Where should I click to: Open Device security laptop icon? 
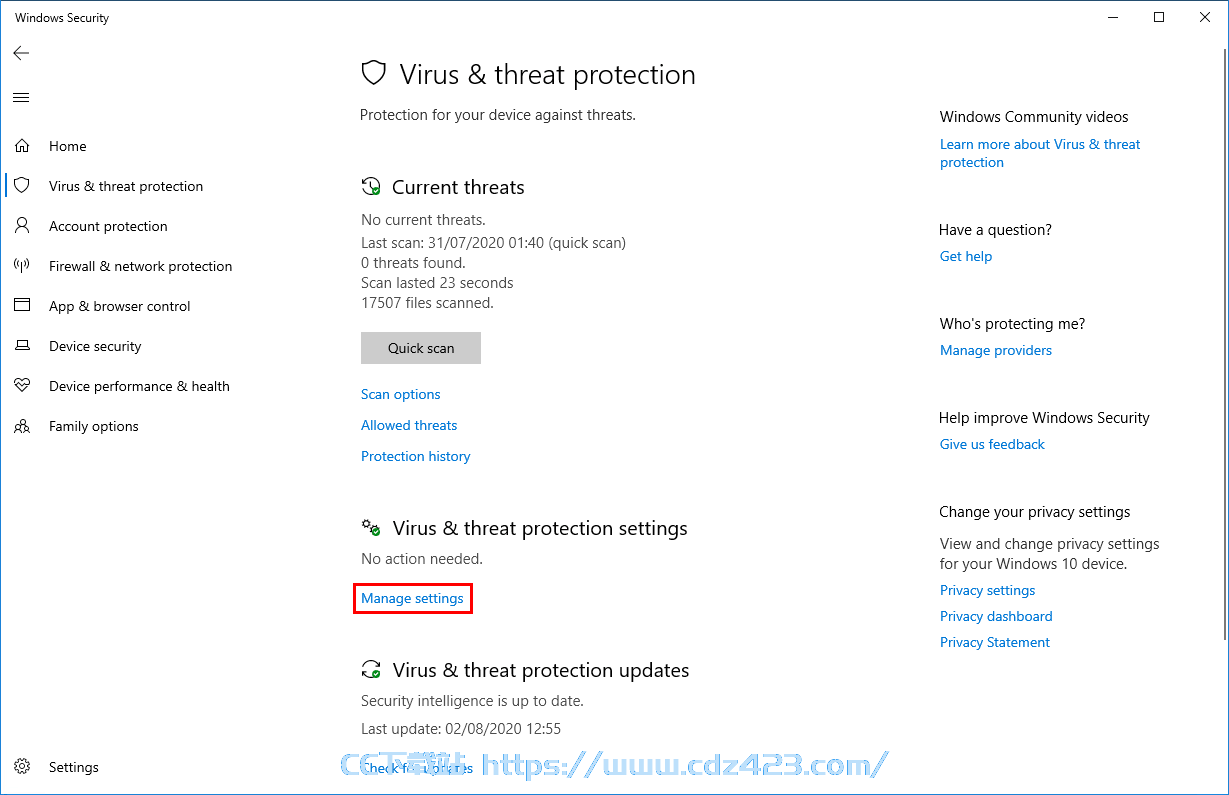(22, 346)
